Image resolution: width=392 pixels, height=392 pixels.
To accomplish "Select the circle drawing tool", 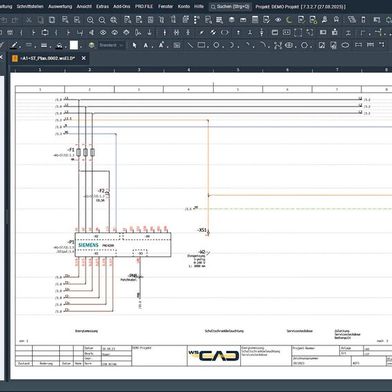I will [x=216, y=45].
